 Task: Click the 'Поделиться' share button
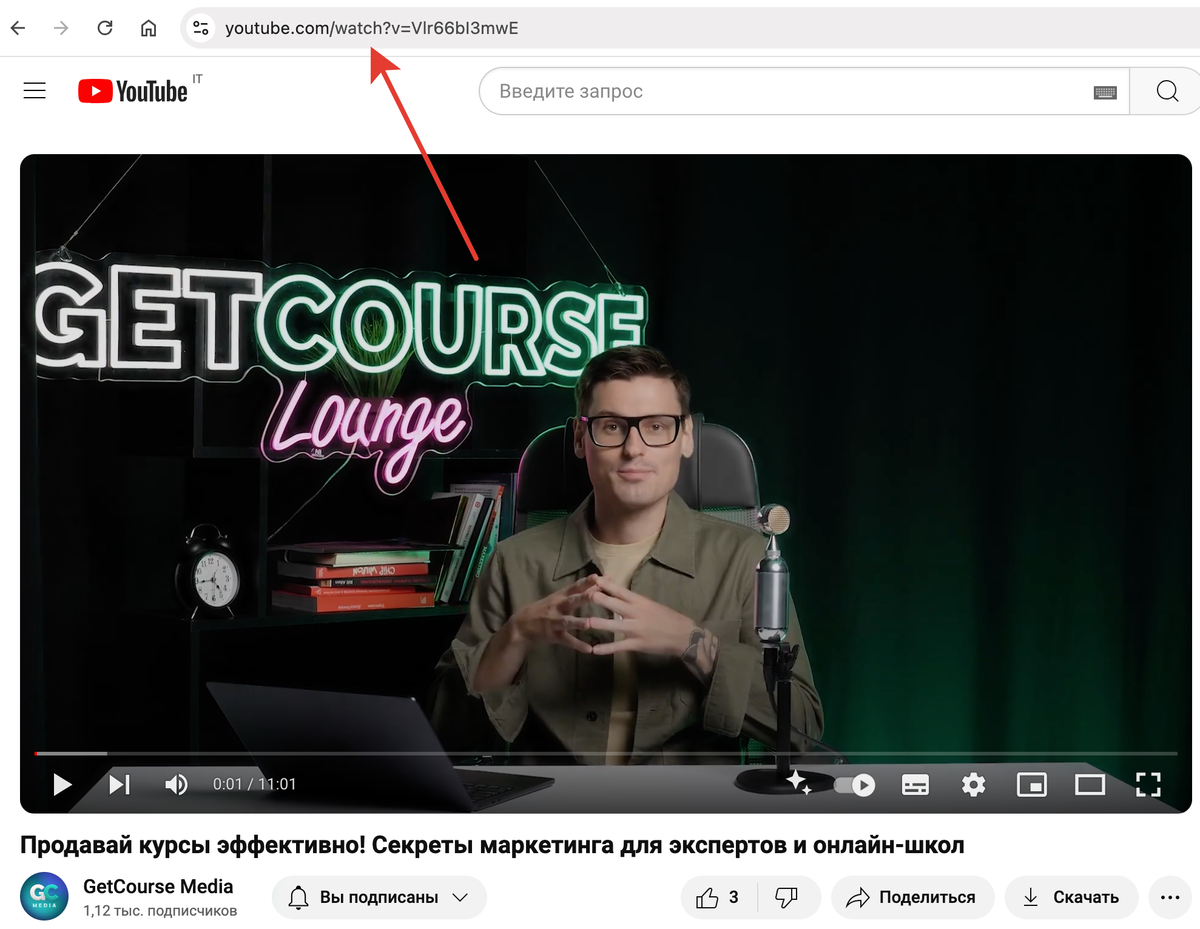(912, 898)
